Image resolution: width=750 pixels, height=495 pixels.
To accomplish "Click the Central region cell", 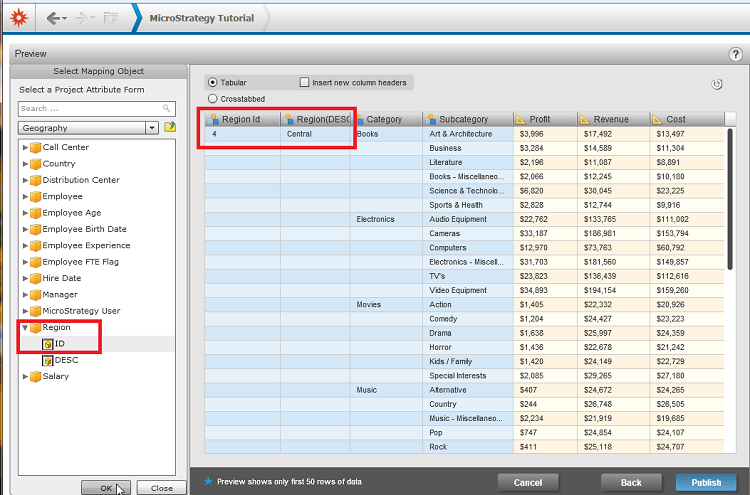I will pyautogui.click(x=315, y=134).
